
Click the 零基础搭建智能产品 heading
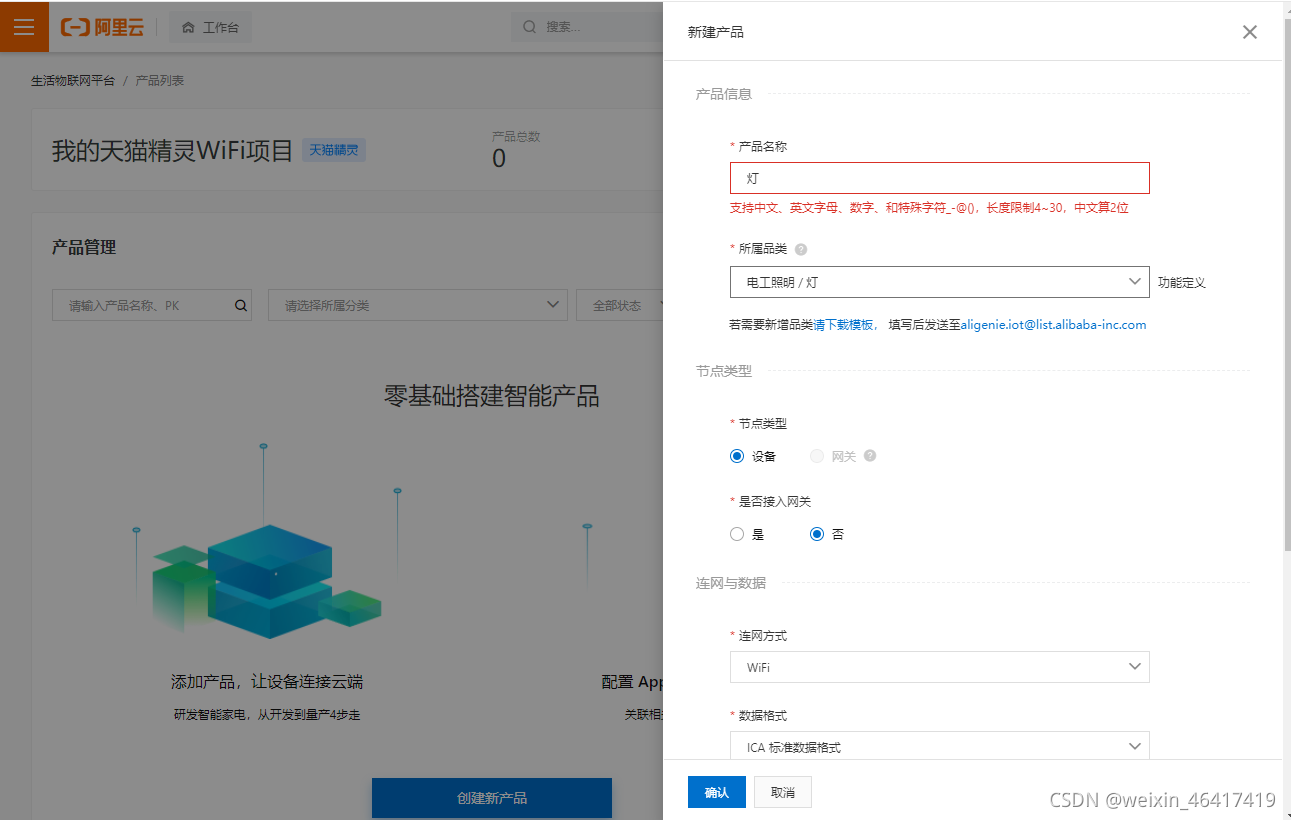[492, 396]
